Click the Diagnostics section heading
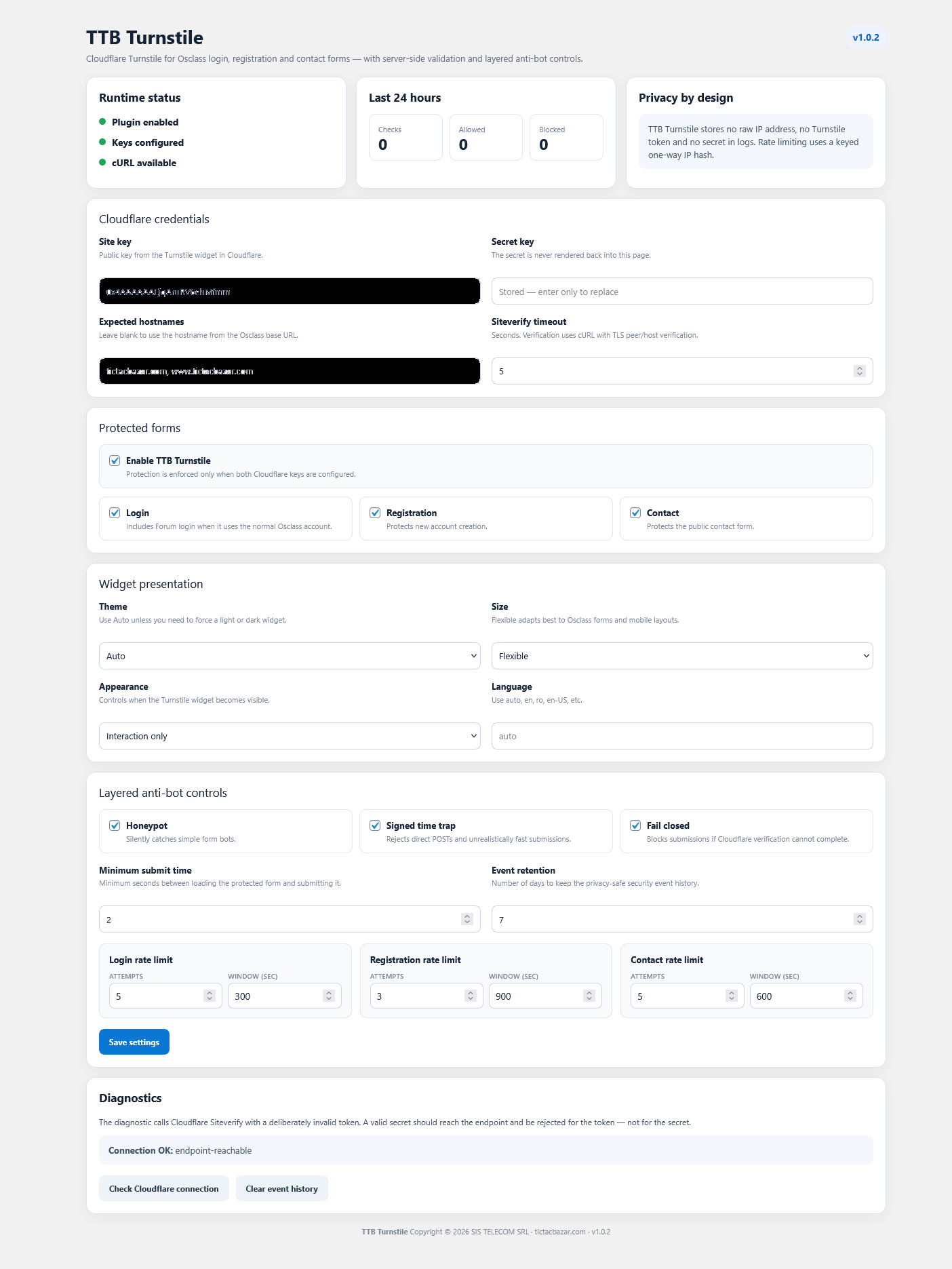The width and height of the screenshot is (952, 1269). 130,1098
